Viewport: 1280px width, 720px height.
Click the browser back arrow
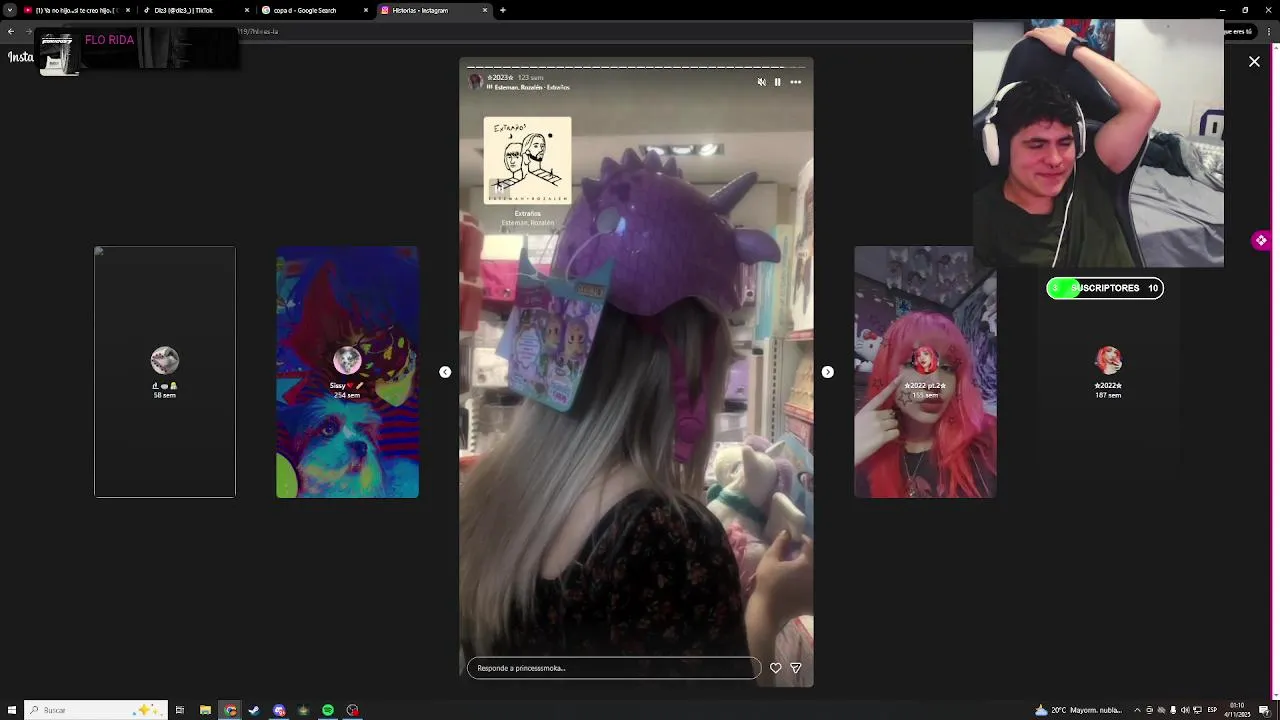(x=11, y=31)
